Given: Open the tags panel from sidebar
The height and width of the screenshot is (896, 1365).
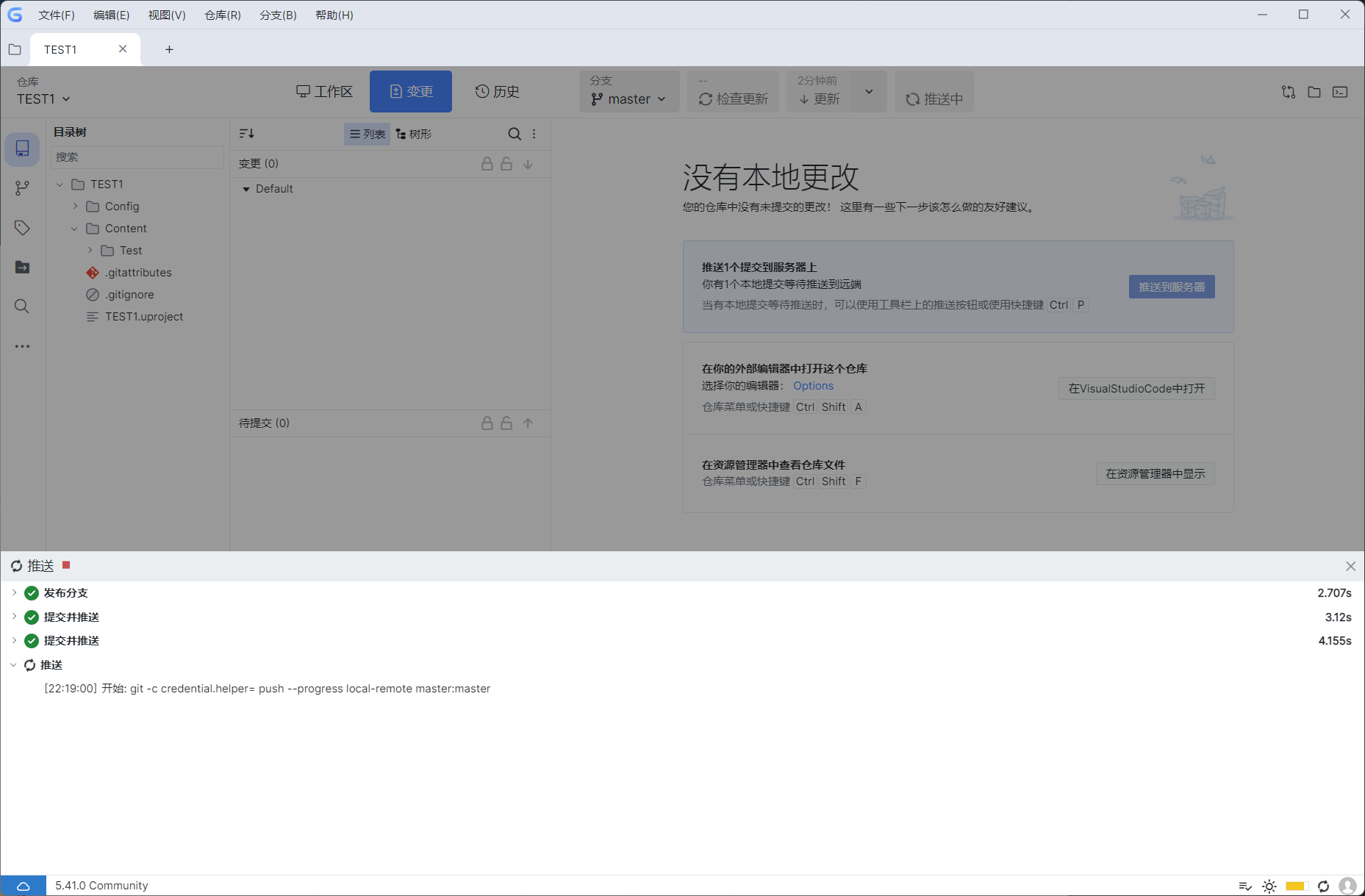Looking at the screenshot, I should (22, 228).
